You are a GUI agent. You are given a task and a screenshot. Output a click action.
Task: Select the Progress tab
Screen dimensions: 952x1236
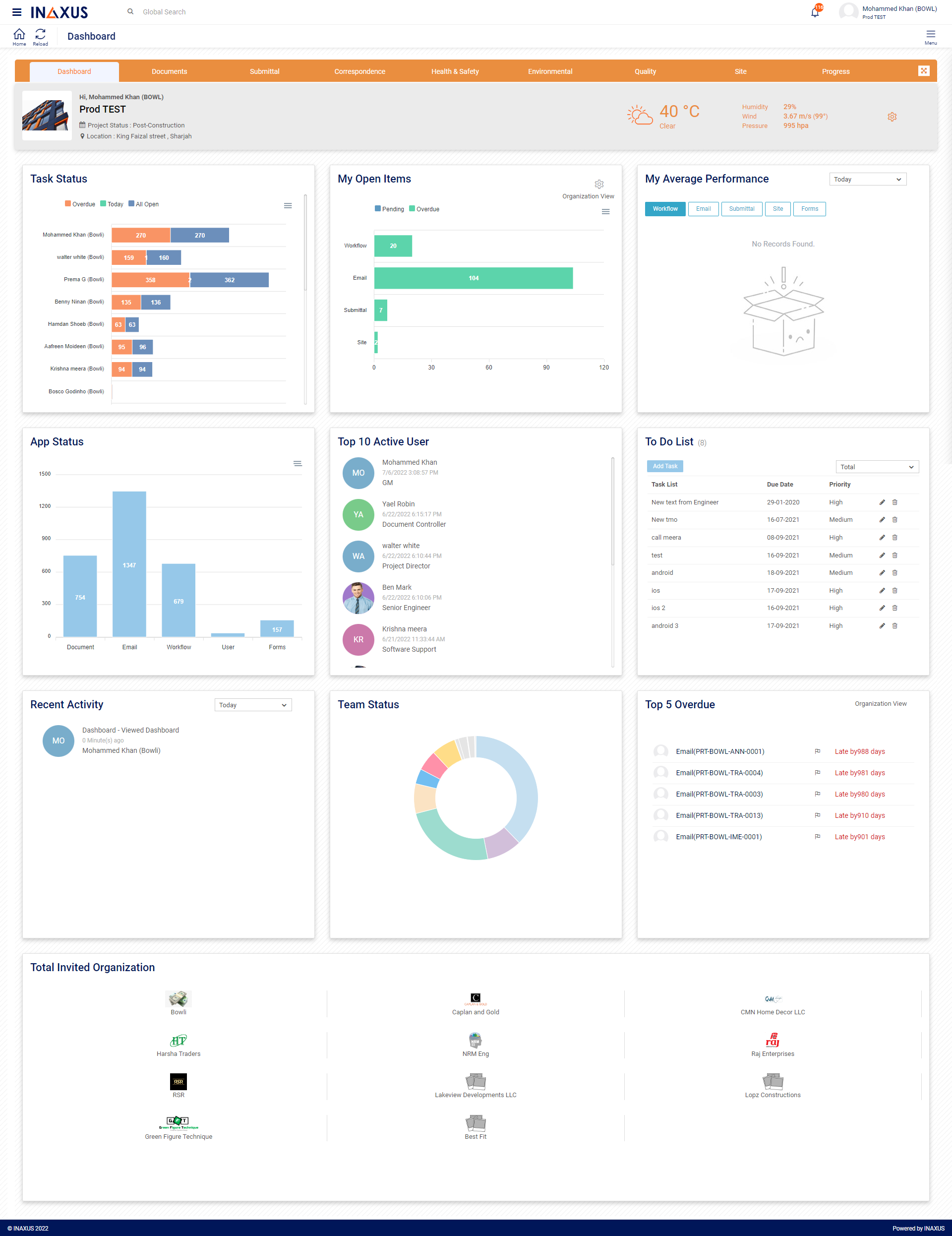(835, 71)
